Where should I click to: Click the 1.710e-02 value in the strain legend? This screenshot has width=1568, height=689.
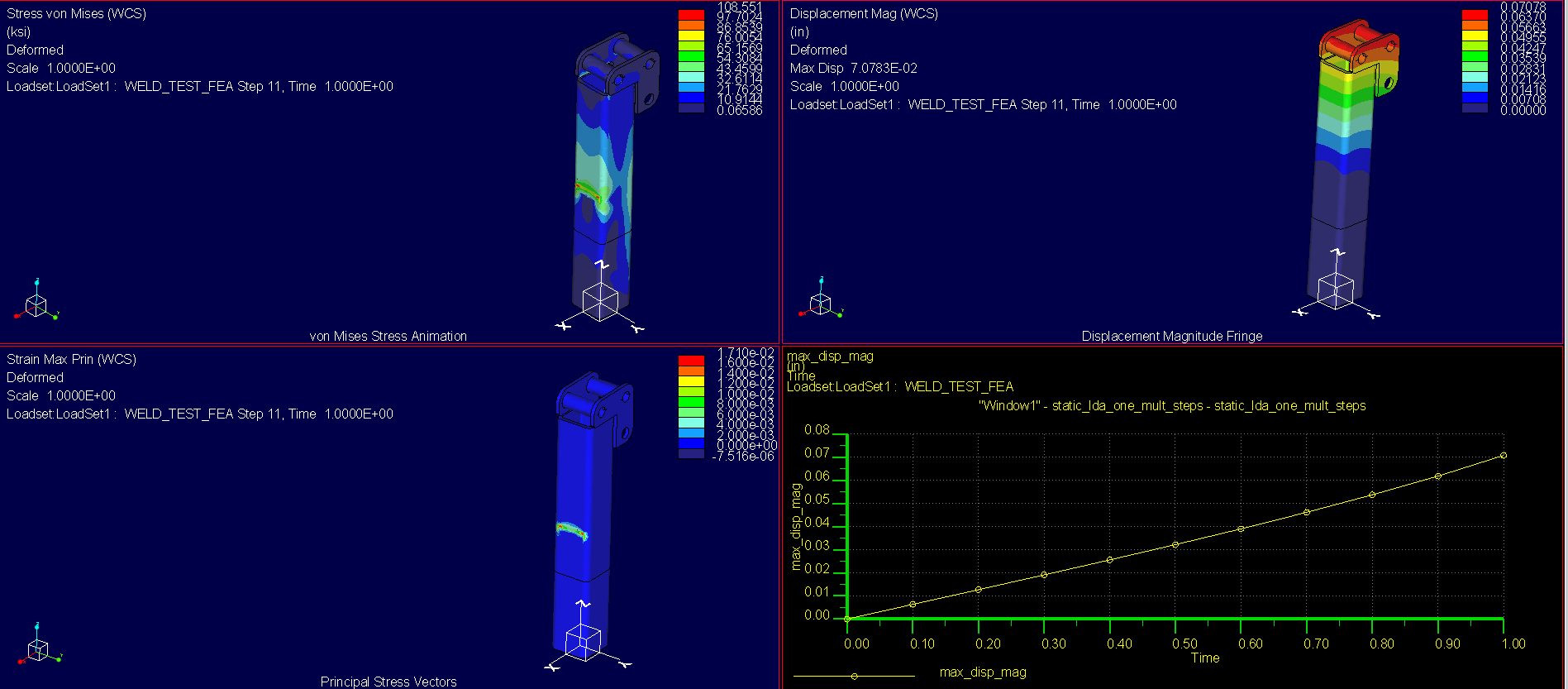(746, 353)
